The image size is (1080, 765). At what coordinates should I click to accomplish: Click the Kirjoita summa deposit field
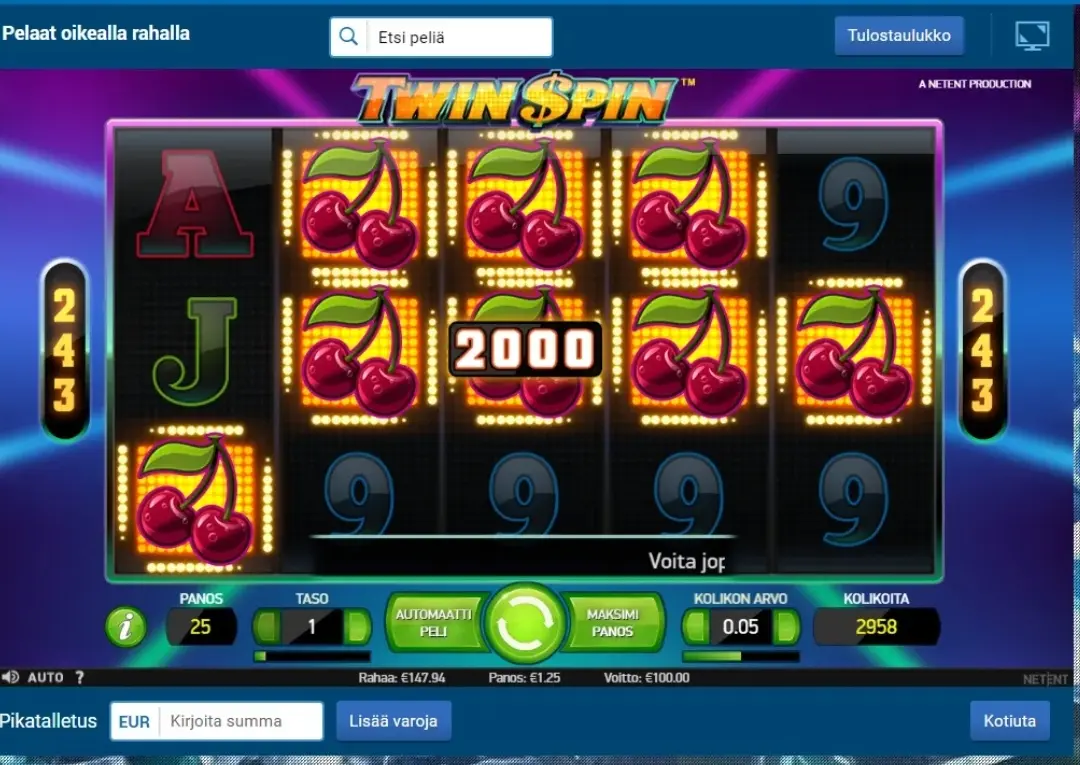point(240,721)
